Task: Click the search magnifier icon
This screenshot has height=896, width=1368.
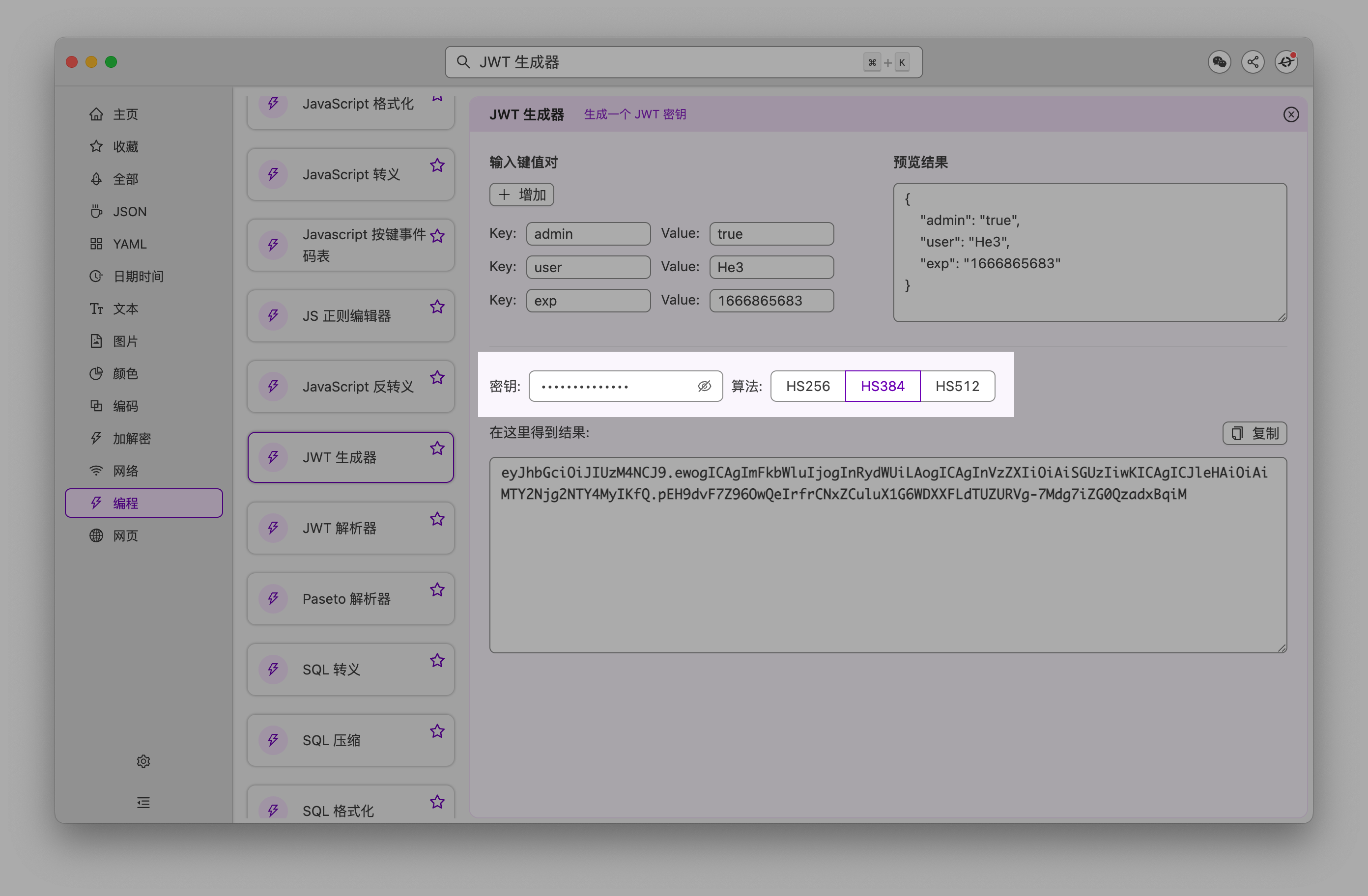Action: 463,61
